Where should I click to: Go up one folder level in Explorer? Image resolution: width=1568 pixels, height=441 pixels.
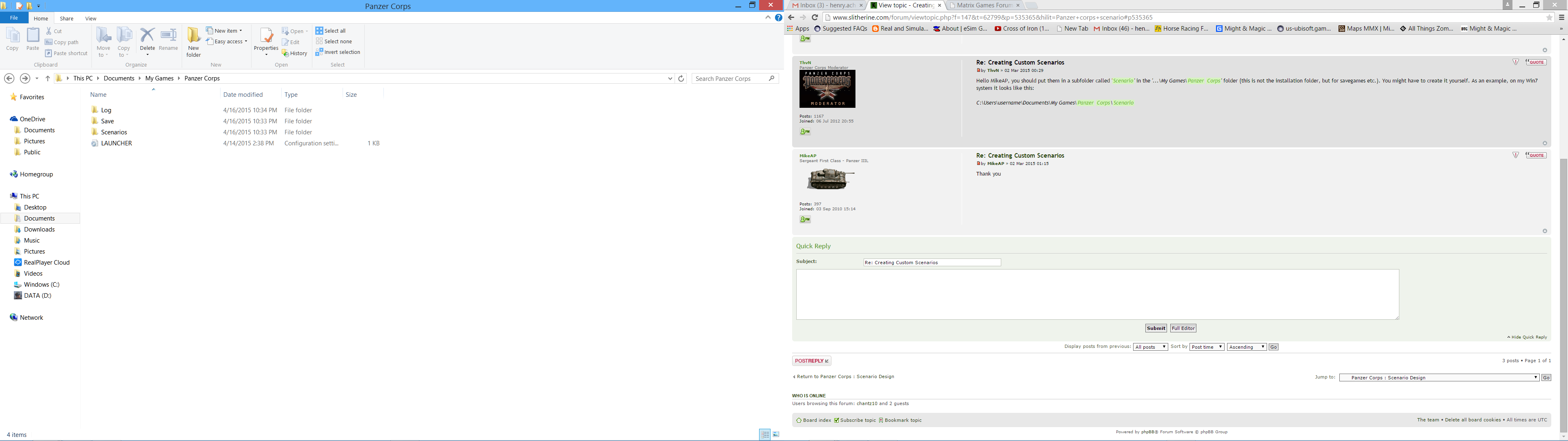coord(47,78)
